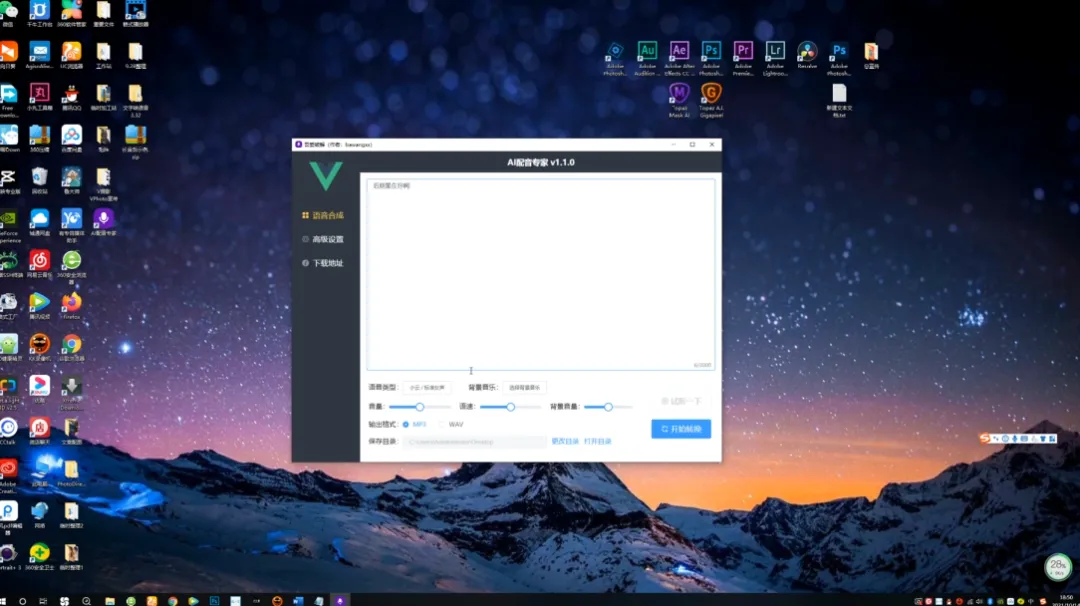Viewport: 1080px width, 606px height.
Task: Select the WAV output format radio
Action: tap(452, 424)
